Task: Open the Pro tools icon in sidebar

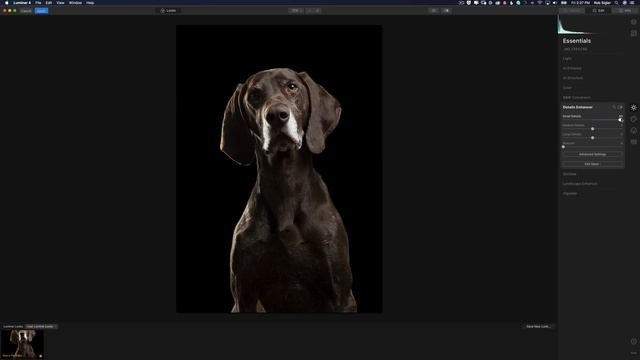Action: [x=633, y=142]
